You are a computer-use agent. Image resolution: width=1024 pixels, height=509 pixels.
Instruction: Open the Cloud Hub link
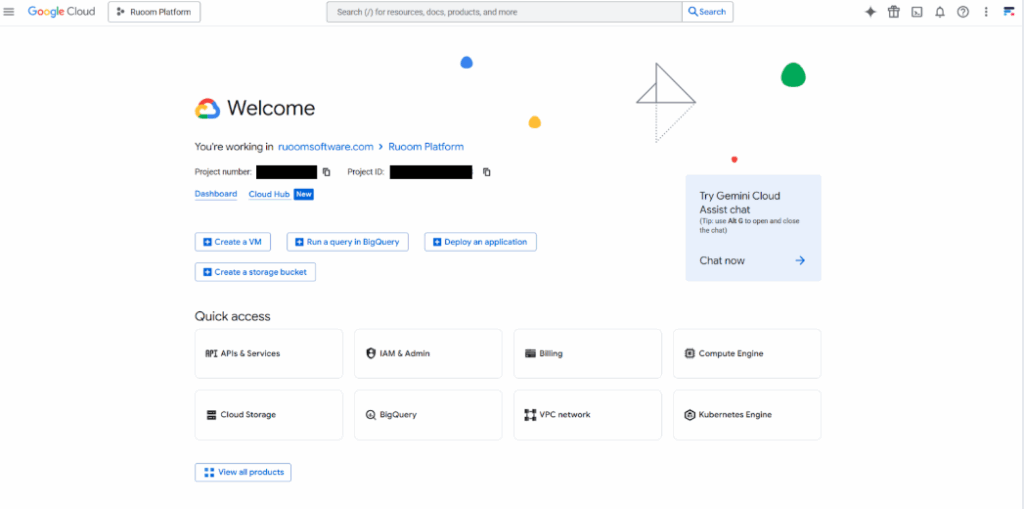point(269,194)
